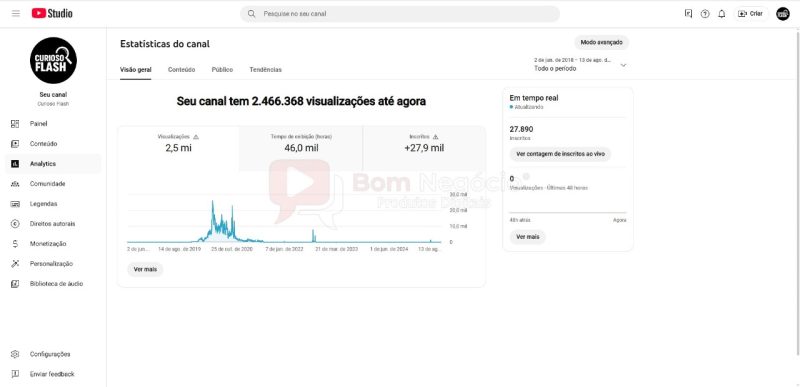The image size is (800, 387).
Task: Click the Estatísticas do canal title
Action: coord(165,44)
